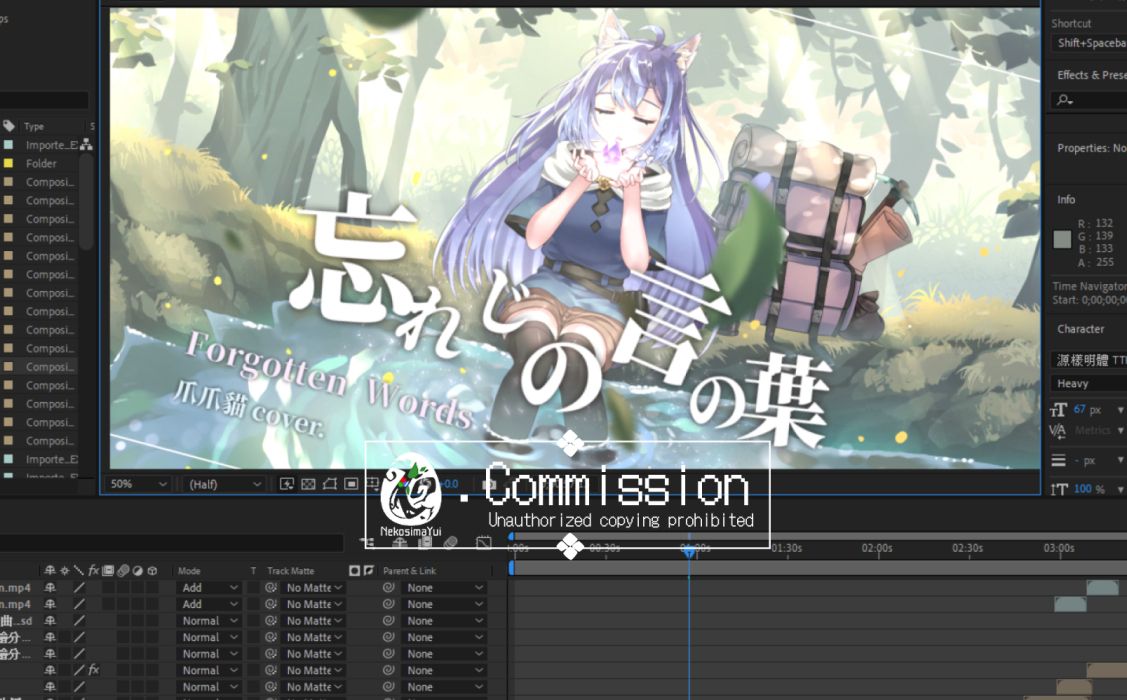The height and width of the screenshot is (700, 1127).
Task: Click the timeline Shy layers master icon
Action: click(x=400, y=542)
